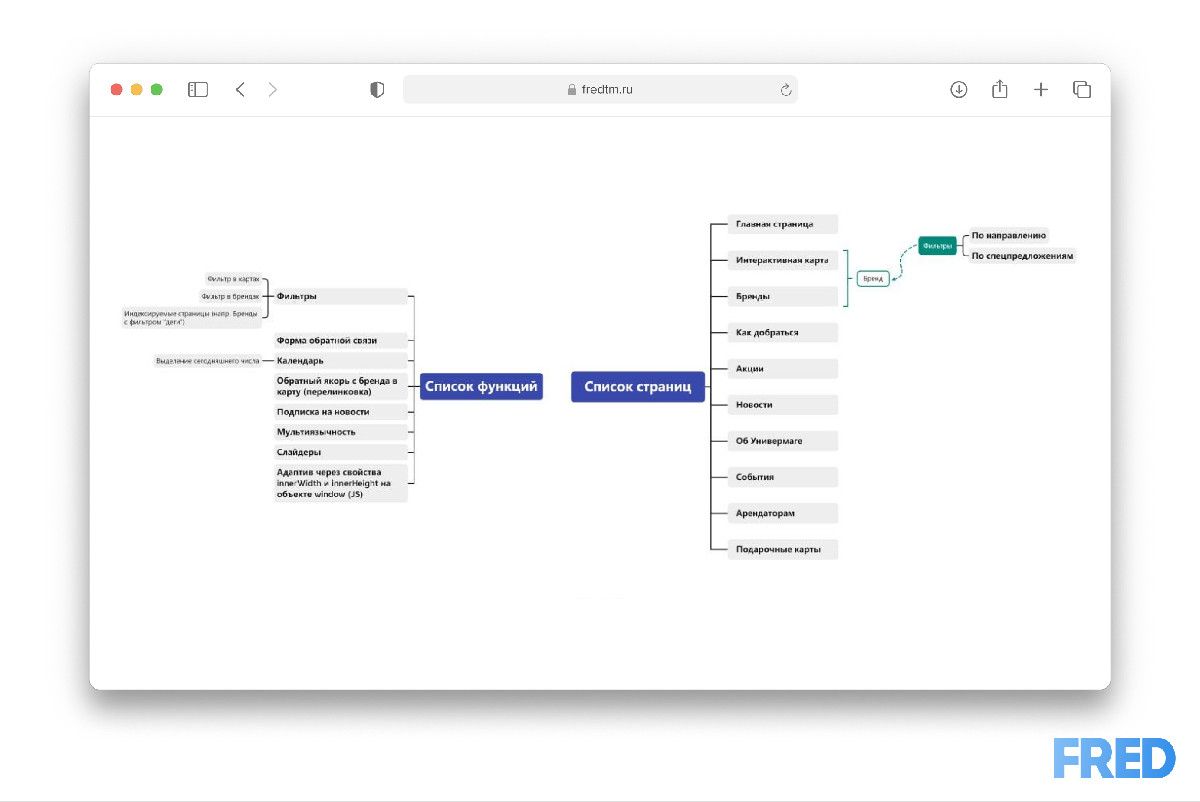Viewport: 1200px width, 802px height.
Task: Add a new tab with the plus icon
Action: click(1041, 90)
